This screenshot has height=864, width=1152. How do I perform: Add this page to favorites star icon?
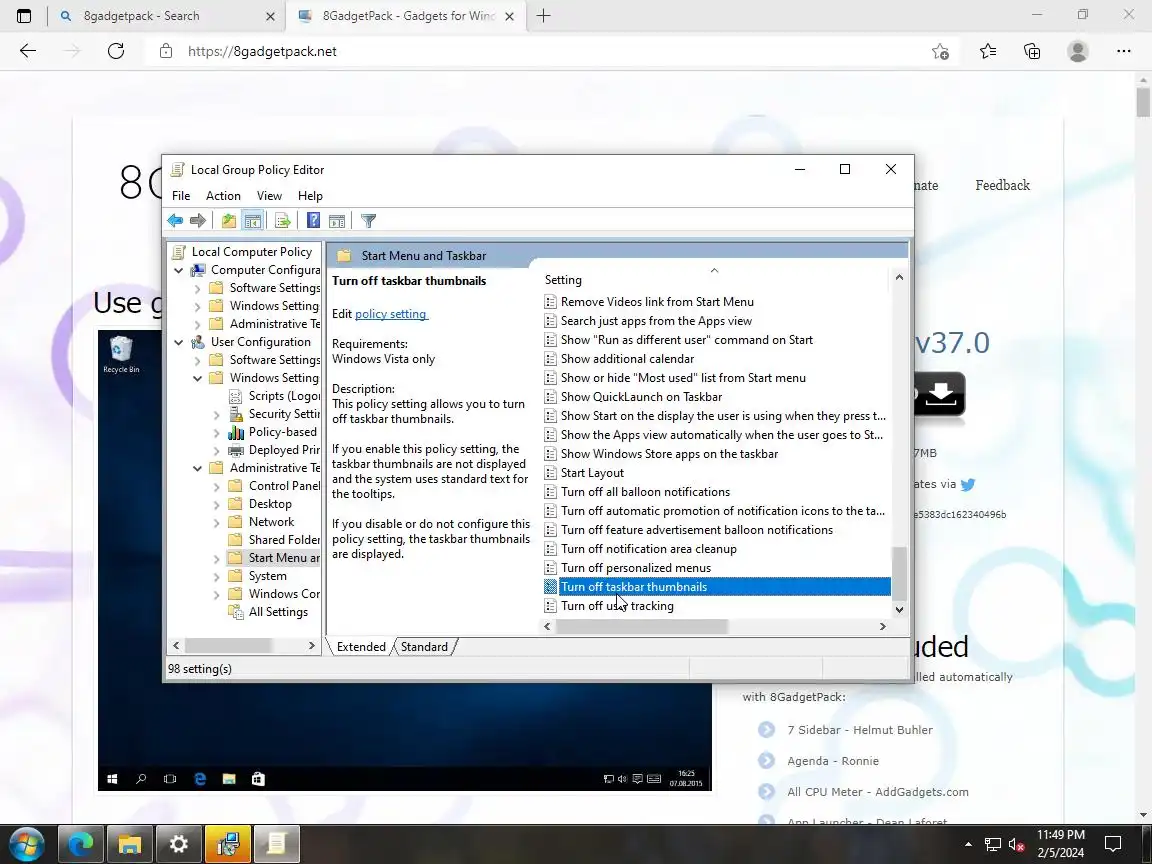(x=940, y=51)
